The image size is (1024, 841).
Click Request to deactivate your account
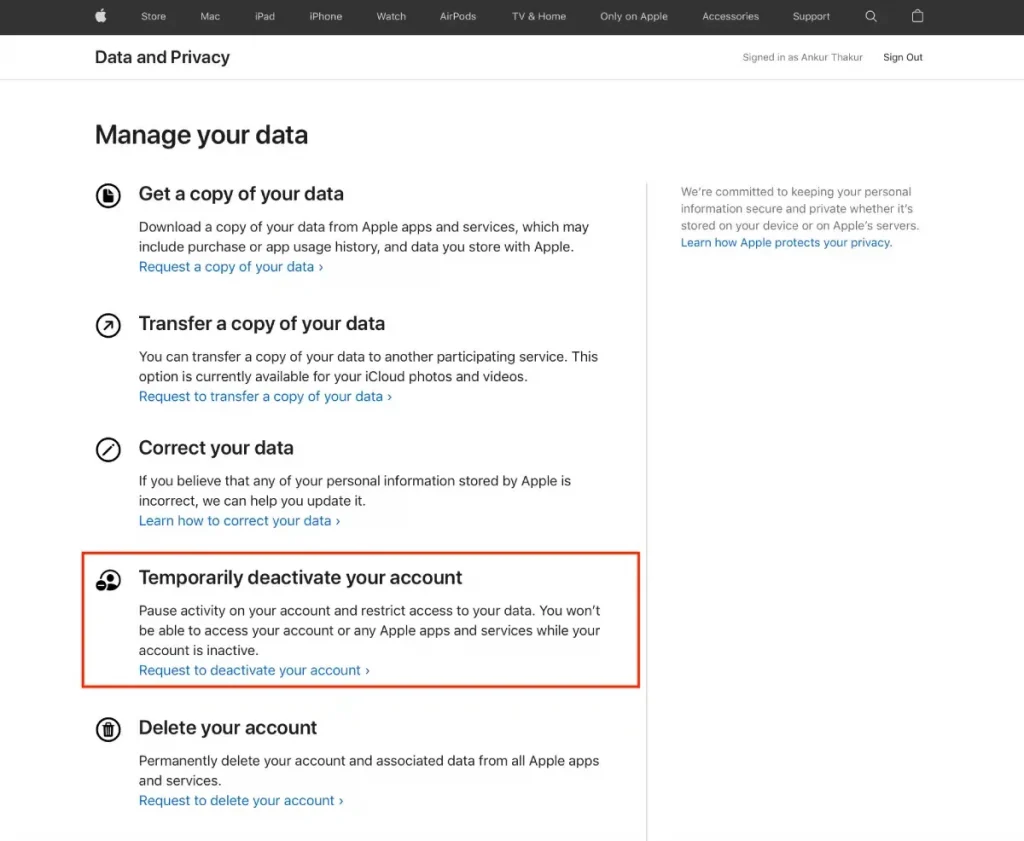click(254, 671)
